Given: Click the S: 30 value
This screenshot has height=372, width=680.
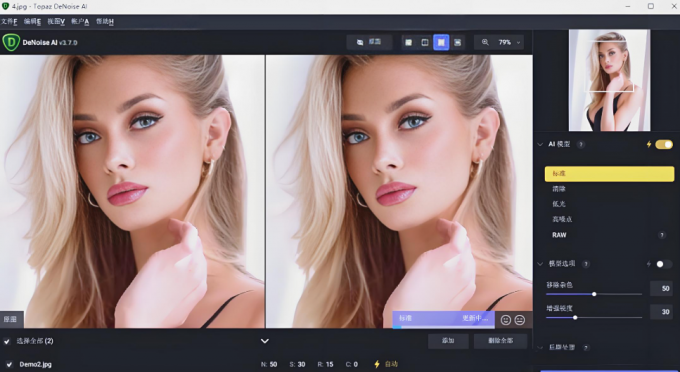Looking at the screenshot, I should [298, 364].
